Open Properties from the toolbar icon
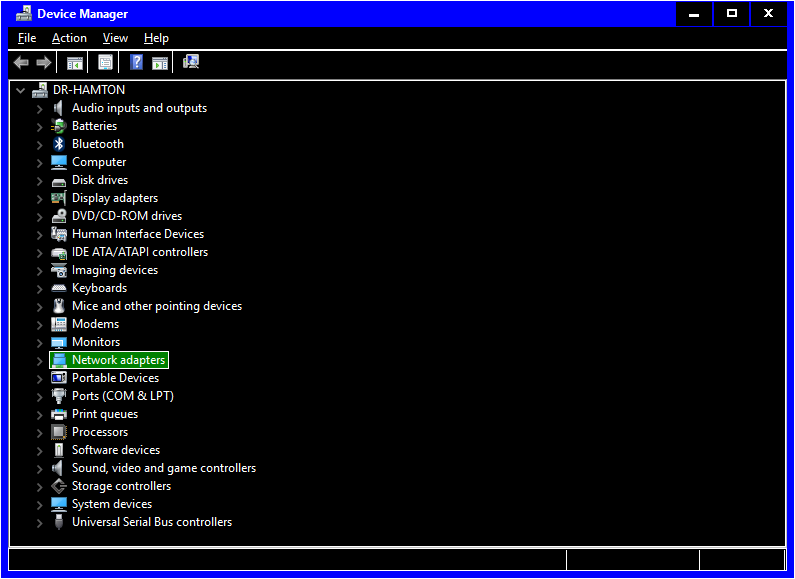795x579 pixels. [105, 62]
